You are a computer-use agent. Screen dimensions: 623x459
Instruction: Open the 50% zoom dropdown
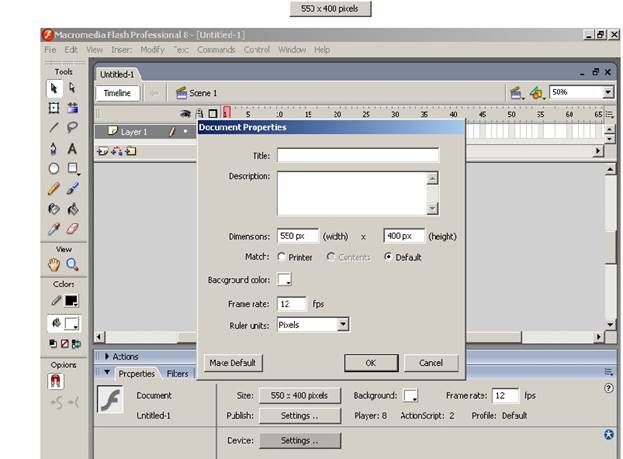tap(608, 93)
